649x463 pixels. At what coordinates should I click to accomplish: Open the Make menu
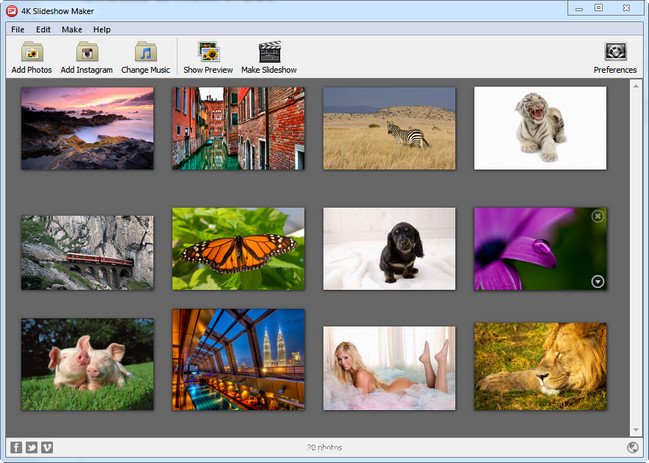pyautogui.click(x=72, y=29)
